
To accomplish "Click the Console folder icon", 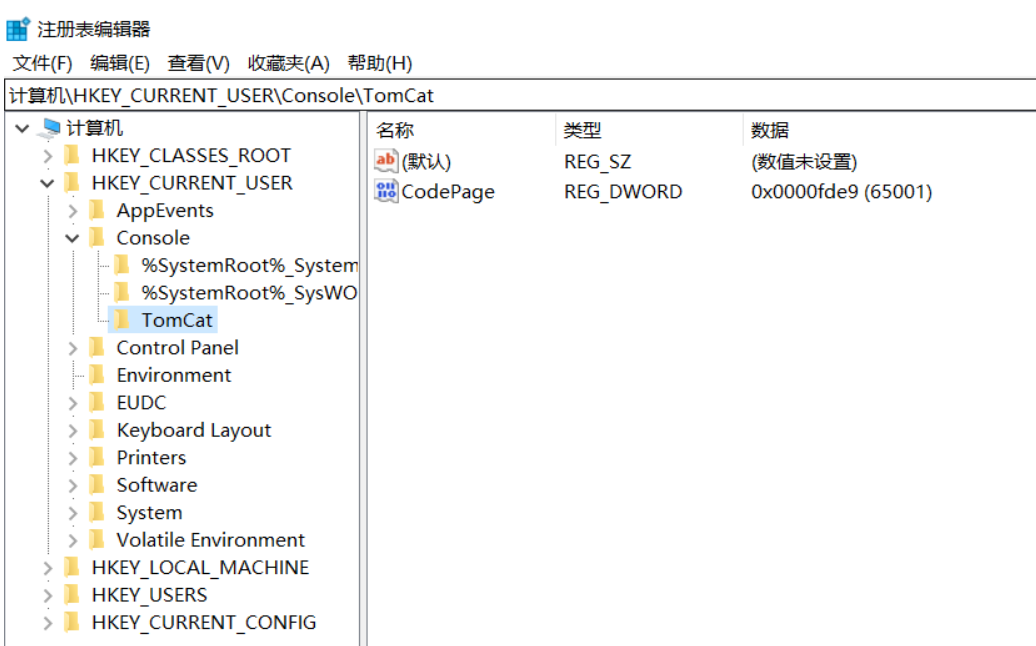I will [97, 238].
